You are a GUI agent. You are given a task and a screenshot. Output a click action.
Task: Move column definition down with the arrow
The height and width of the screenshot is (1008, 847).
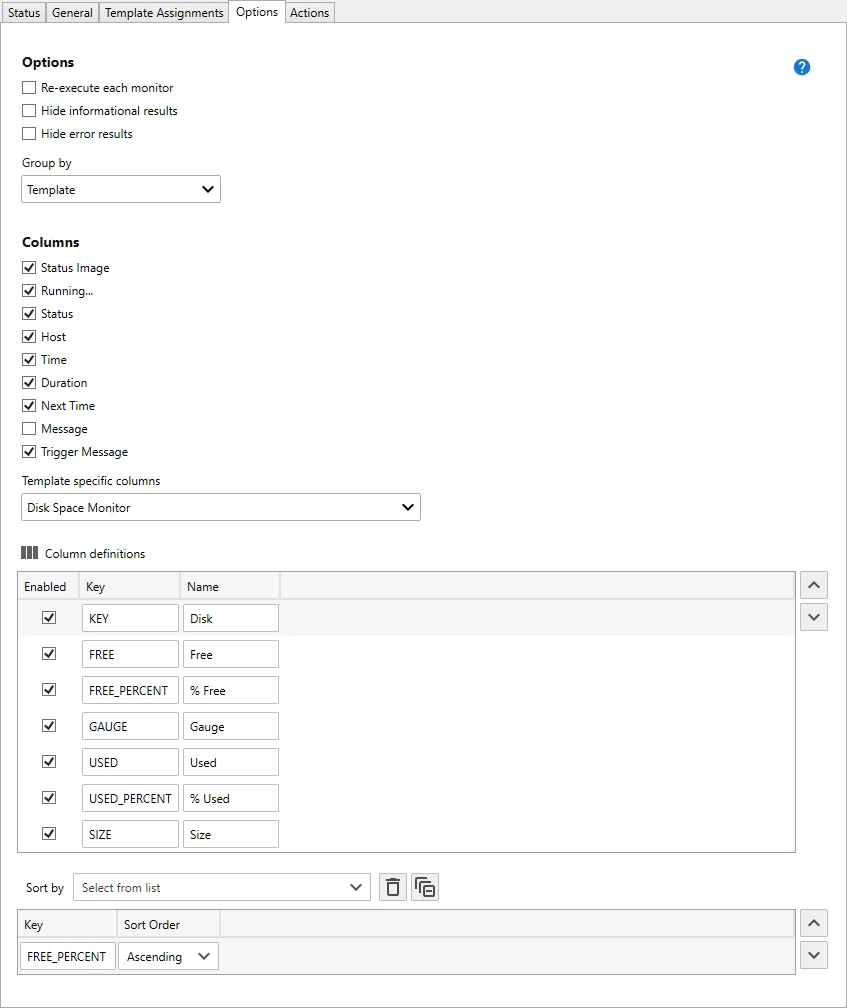pyautogui.click(x=814, y=617)
